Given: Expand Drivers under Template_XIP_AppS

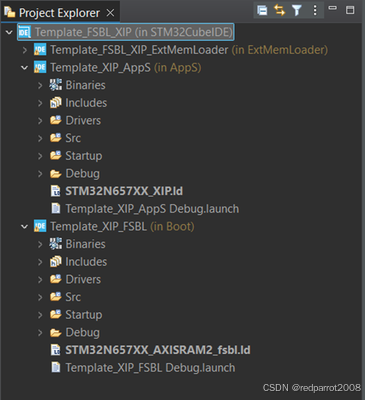Looking at the screenshot, I should pyautogui.click(x=40, y=121).
